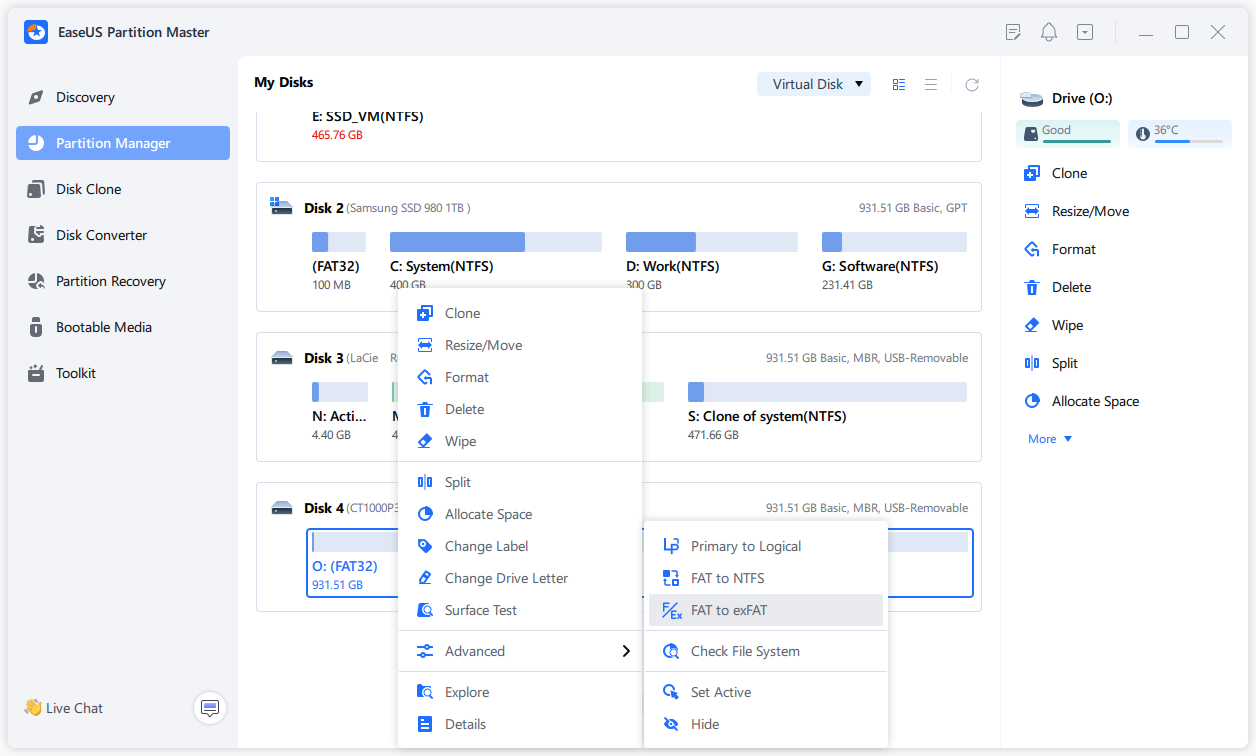Choose Delete in the context menu
The image size is (1256, 756).
pos(520,409)
